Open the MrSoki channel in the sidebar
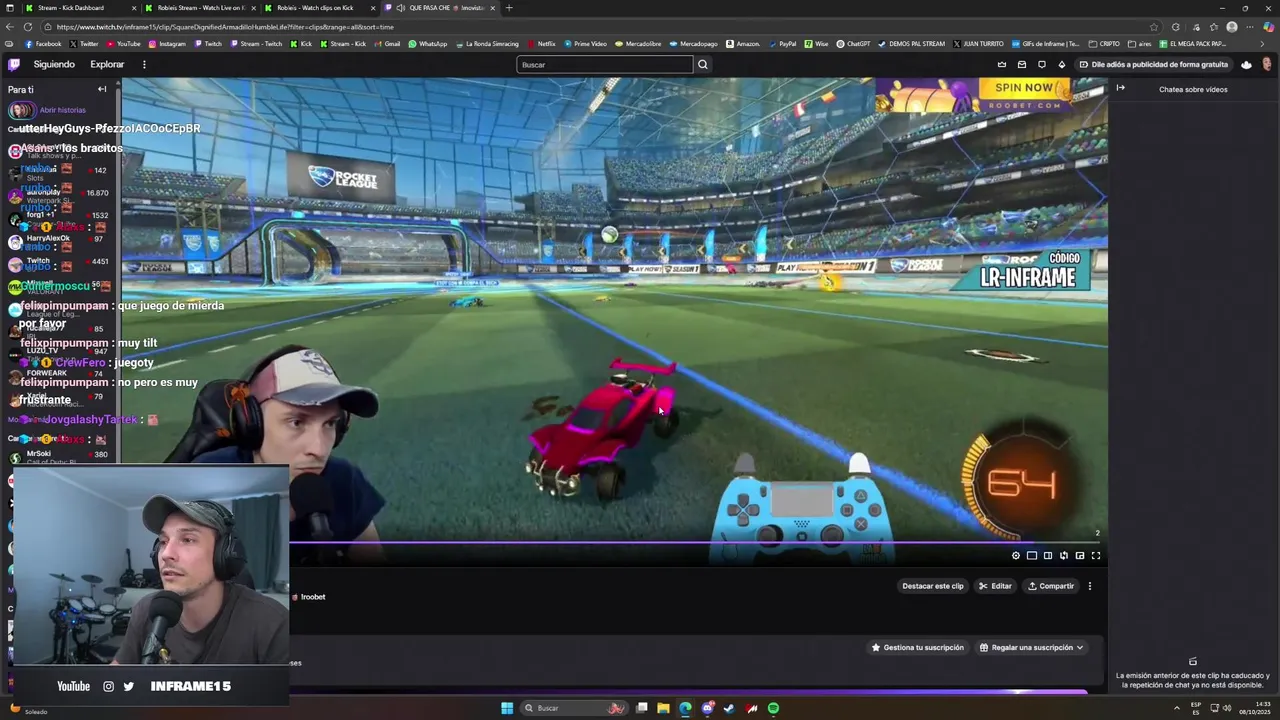 (x=58, y=456)
